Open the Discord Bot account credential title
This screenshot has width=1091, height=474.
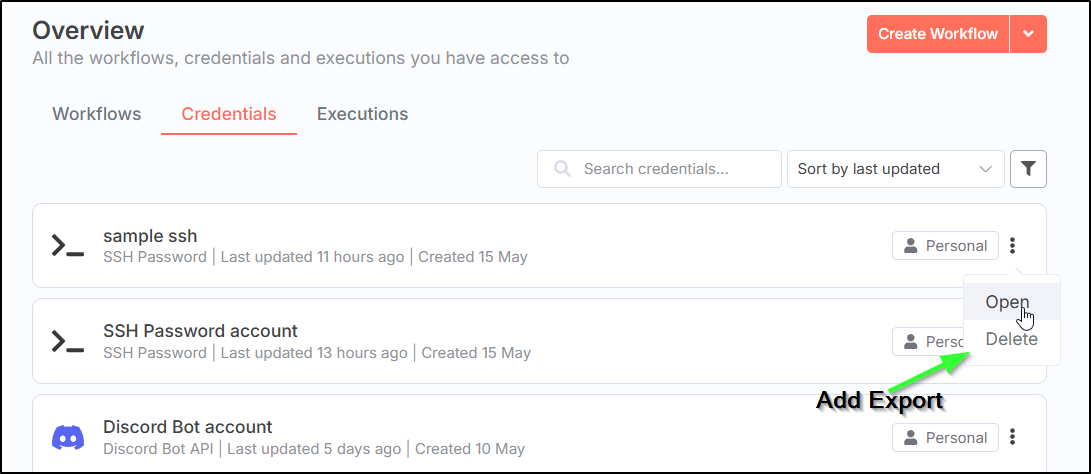pyautogui.click(x=188, y=427)
